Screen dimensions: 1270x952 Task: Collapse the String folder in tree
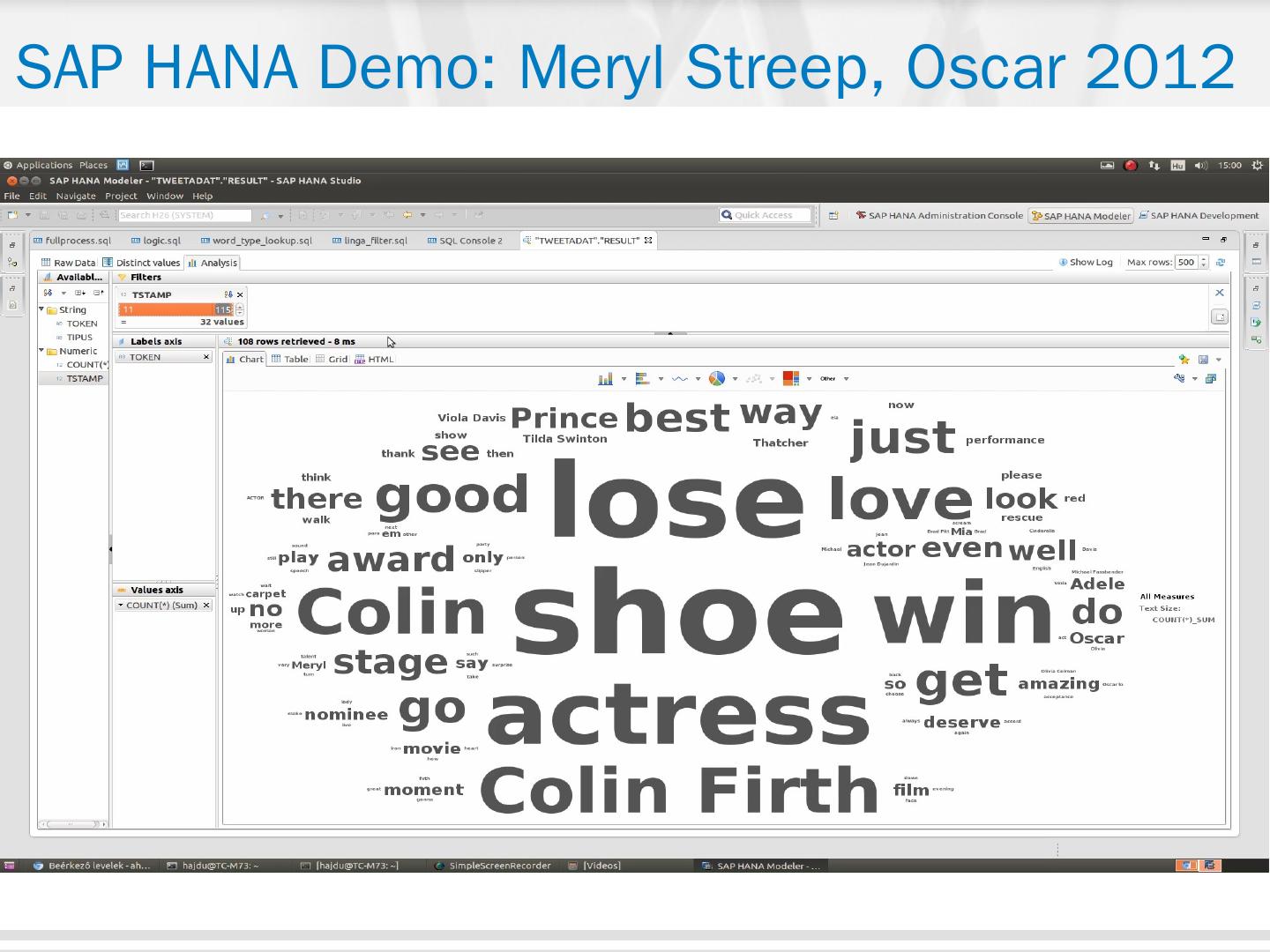41,309
